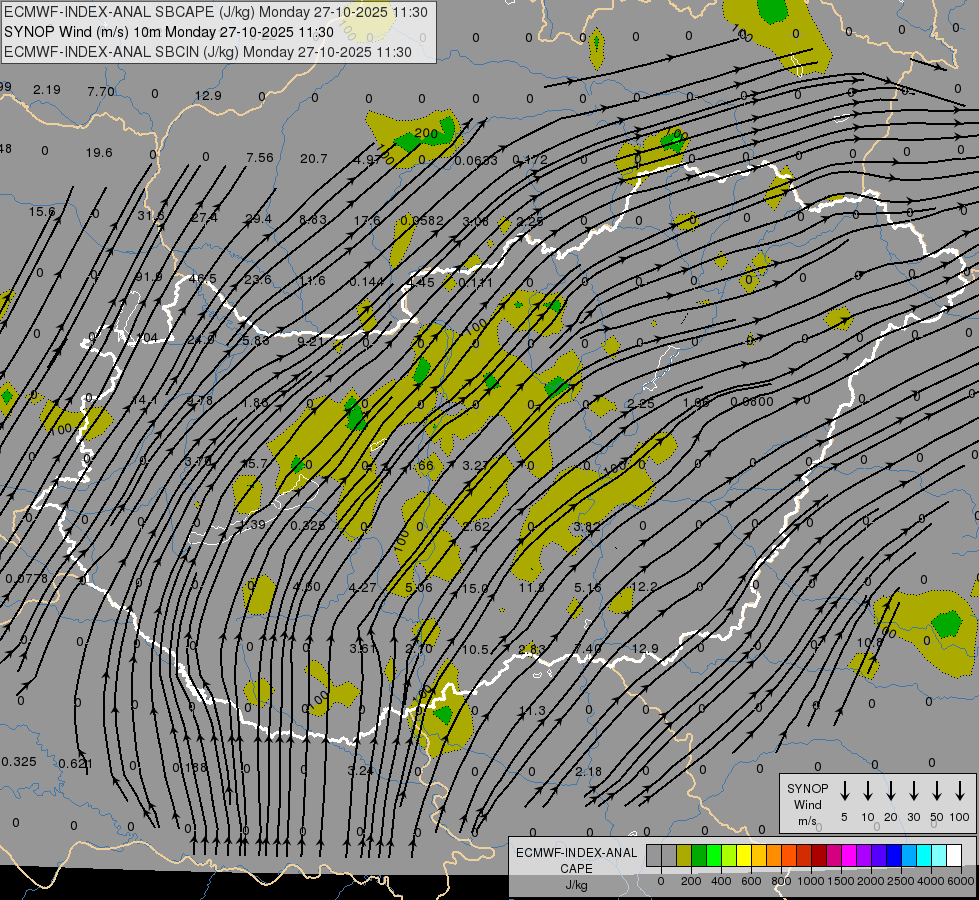Click the 2500 tick label on CAPE scale

[x=900, y=881]
